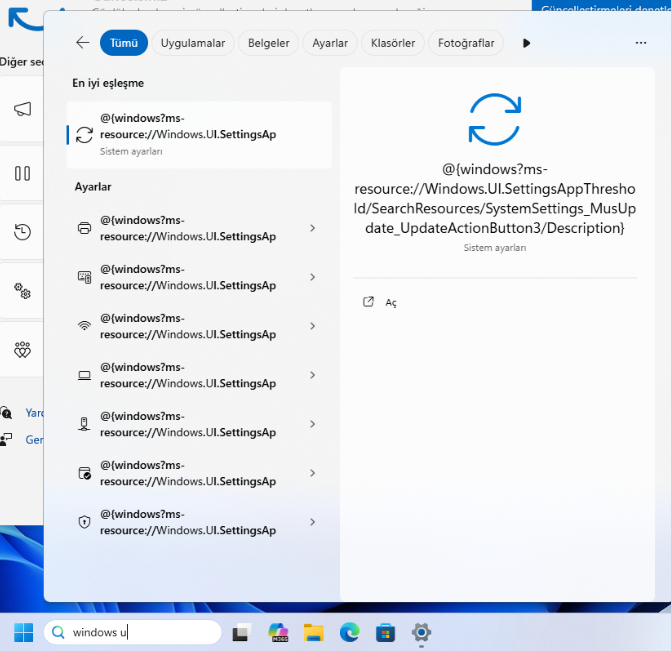Click the 'Ger...' feedback link in Settings window
This screenshot has height=651, width=671.
pyautogui.click(x=34, y=440)
